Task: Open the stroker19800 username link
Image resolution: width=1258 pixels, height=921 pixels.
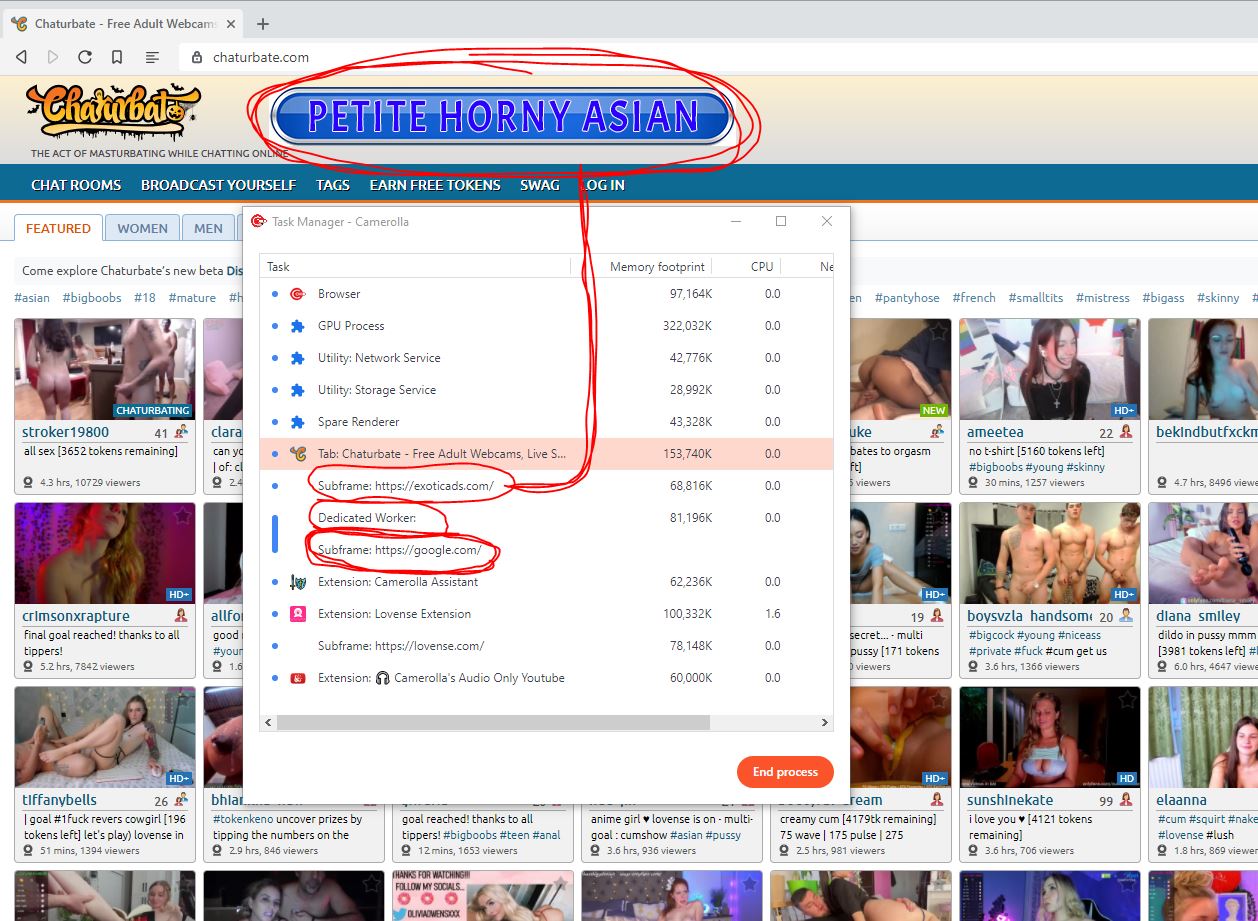Action: (66, 432)
